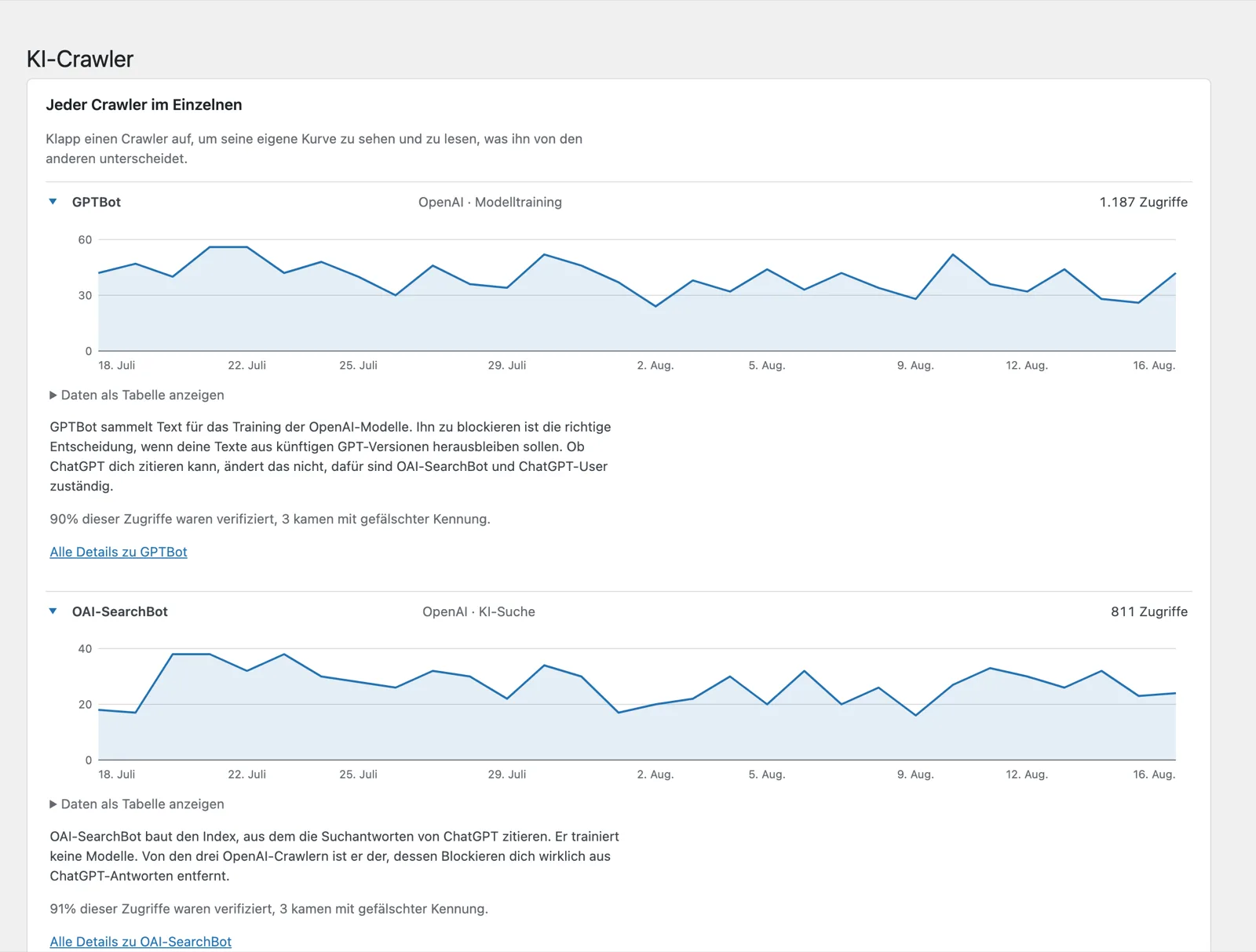This screenshot has width=1256, height=952.
Task: Click the '30' axis value on GPTBot chart
Action: (85, 295)
